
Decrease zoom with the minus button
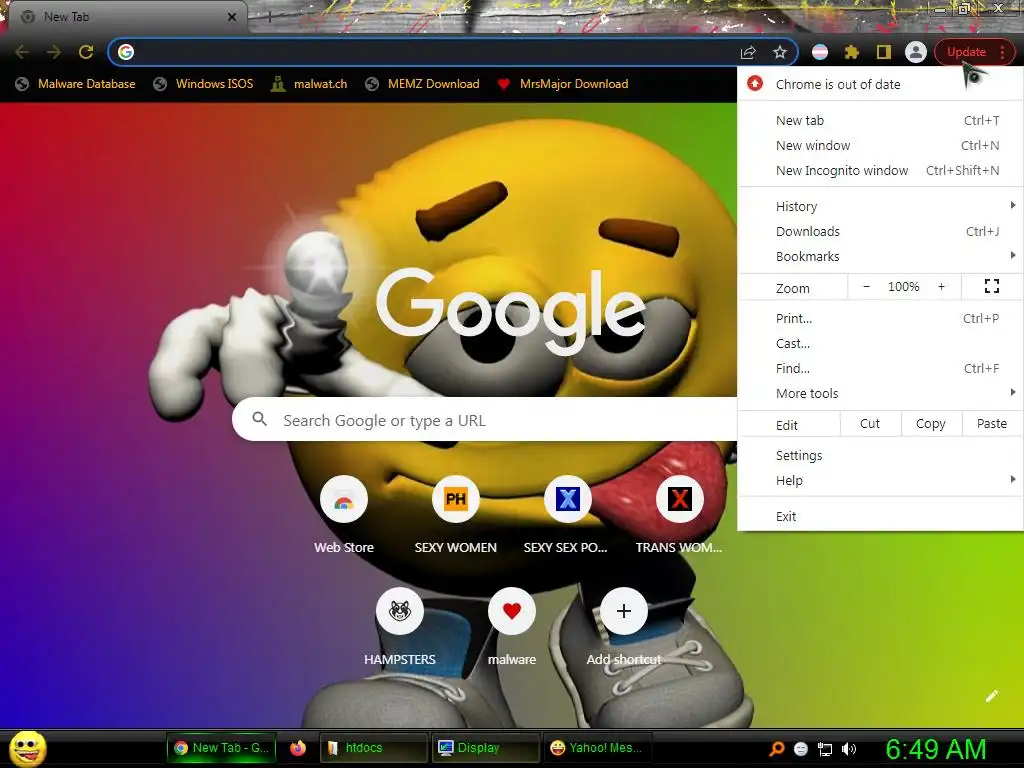(866, 287)
